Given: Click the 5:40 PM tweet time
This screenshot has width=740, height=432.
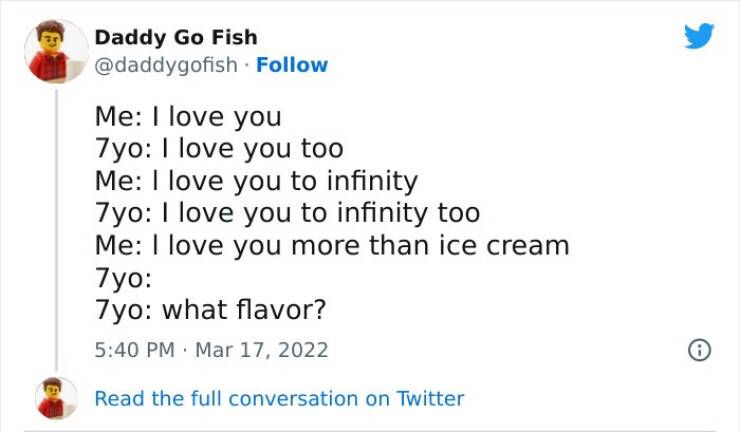Looking at the screenshot, I should (x=132, y=351).
